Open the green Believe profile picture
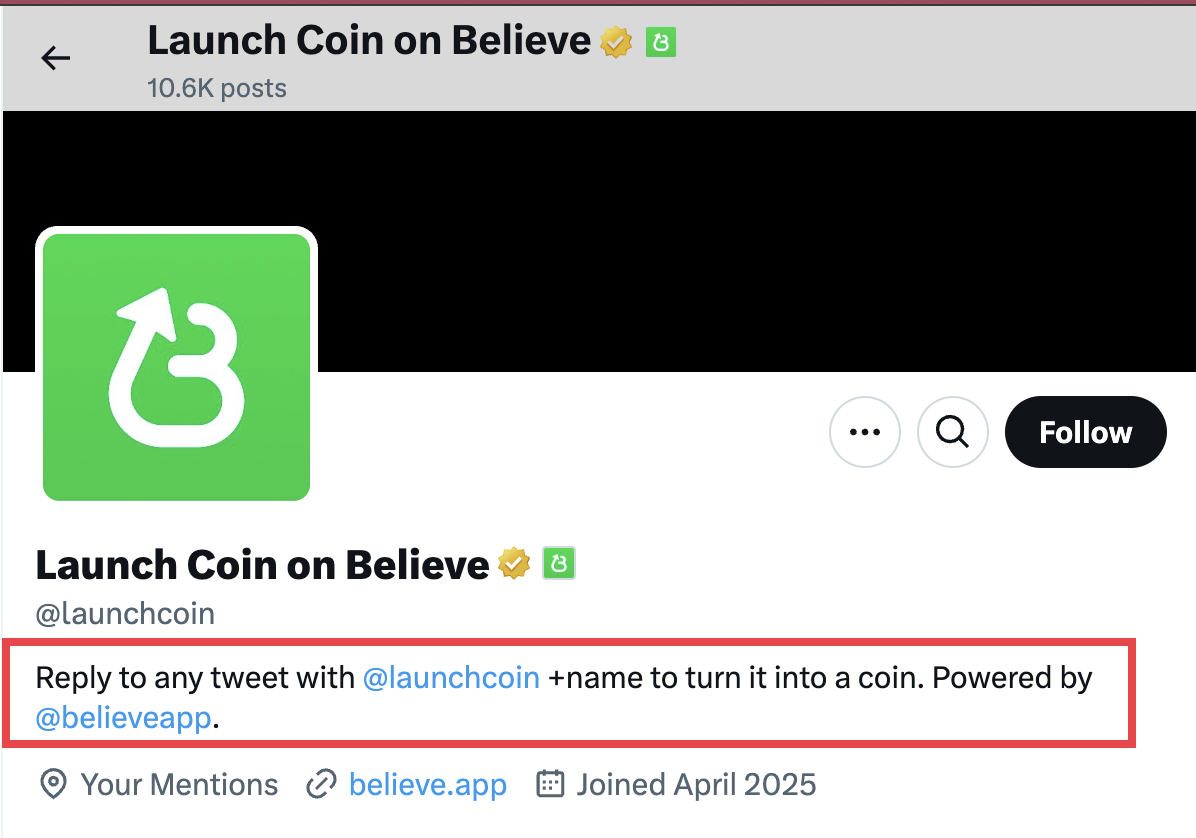 coord(176,367)
